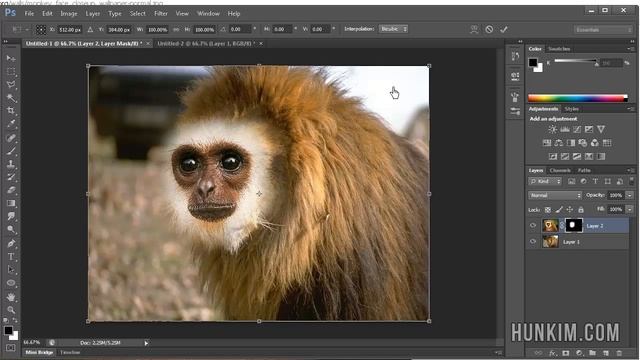The height and width of the screenshot is (360, 640).
Task: Toggle lock transparent pixels
Action: pos(548,210)
